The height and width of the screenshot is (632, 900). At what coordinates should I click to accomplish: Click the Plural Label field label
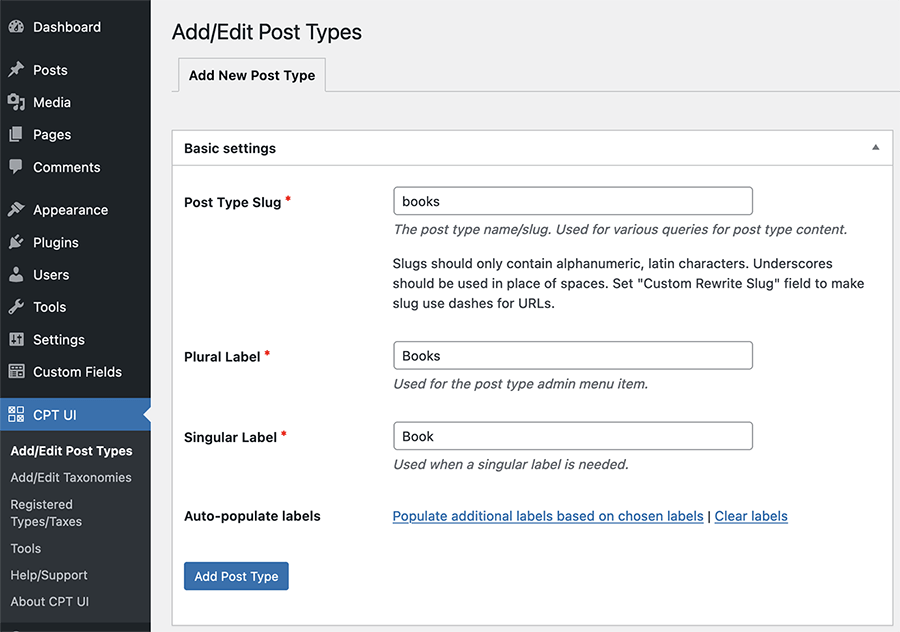coord(222,357)
